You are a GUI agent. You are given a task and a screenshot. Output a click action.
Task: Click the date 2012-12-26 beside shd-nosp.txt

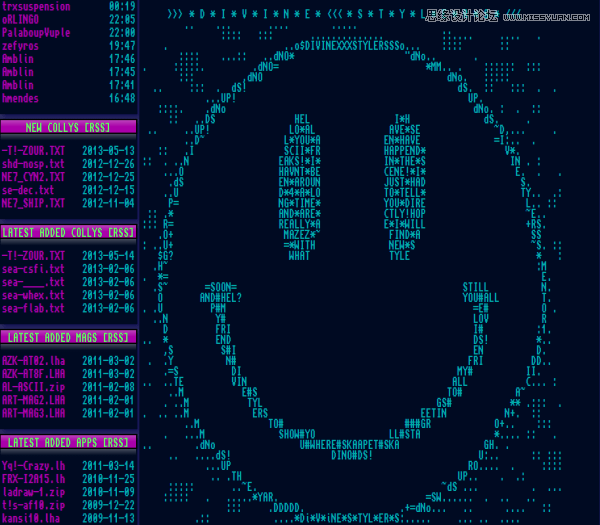pyautogui.click(x=109, y=164)
